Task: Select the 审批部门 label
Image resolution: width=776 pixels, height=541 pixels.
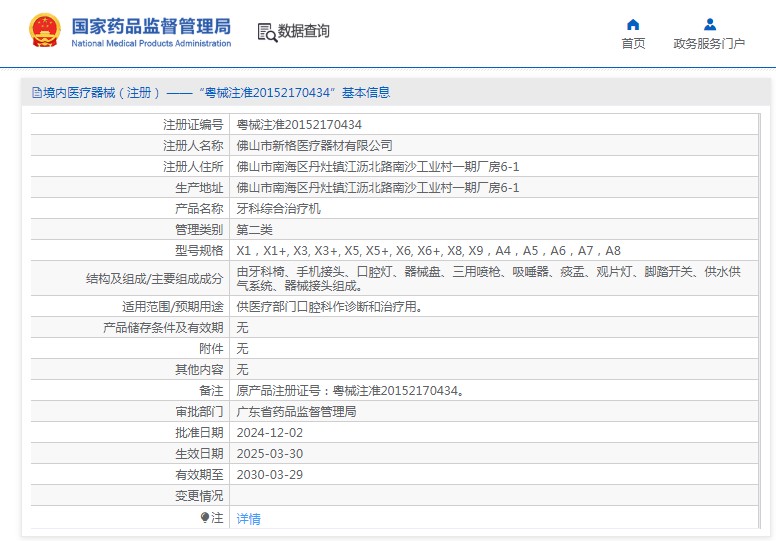Action: click(x=199, y=412)
